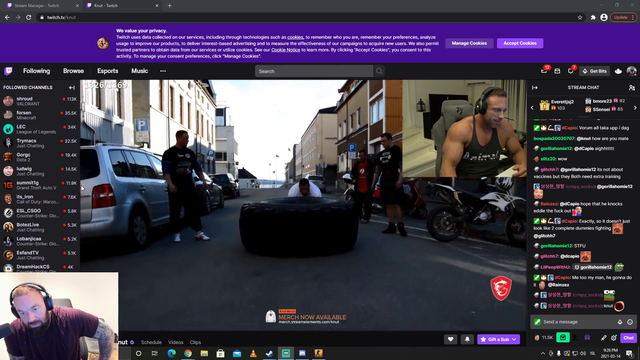Screen dimensions: 640x360
Task: Show previous gift leaderboard entries
Action: (x=532, y=108)
